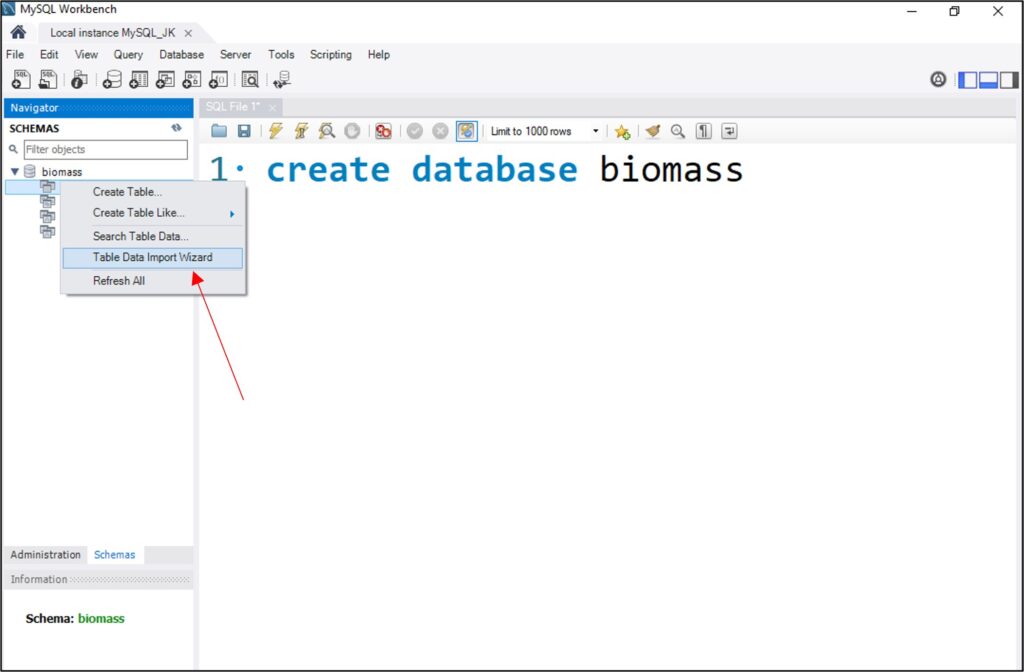The height and width of the screenshot is (672, 1024).
Task: Click the Beautify query broom icon
Action: 653,131
